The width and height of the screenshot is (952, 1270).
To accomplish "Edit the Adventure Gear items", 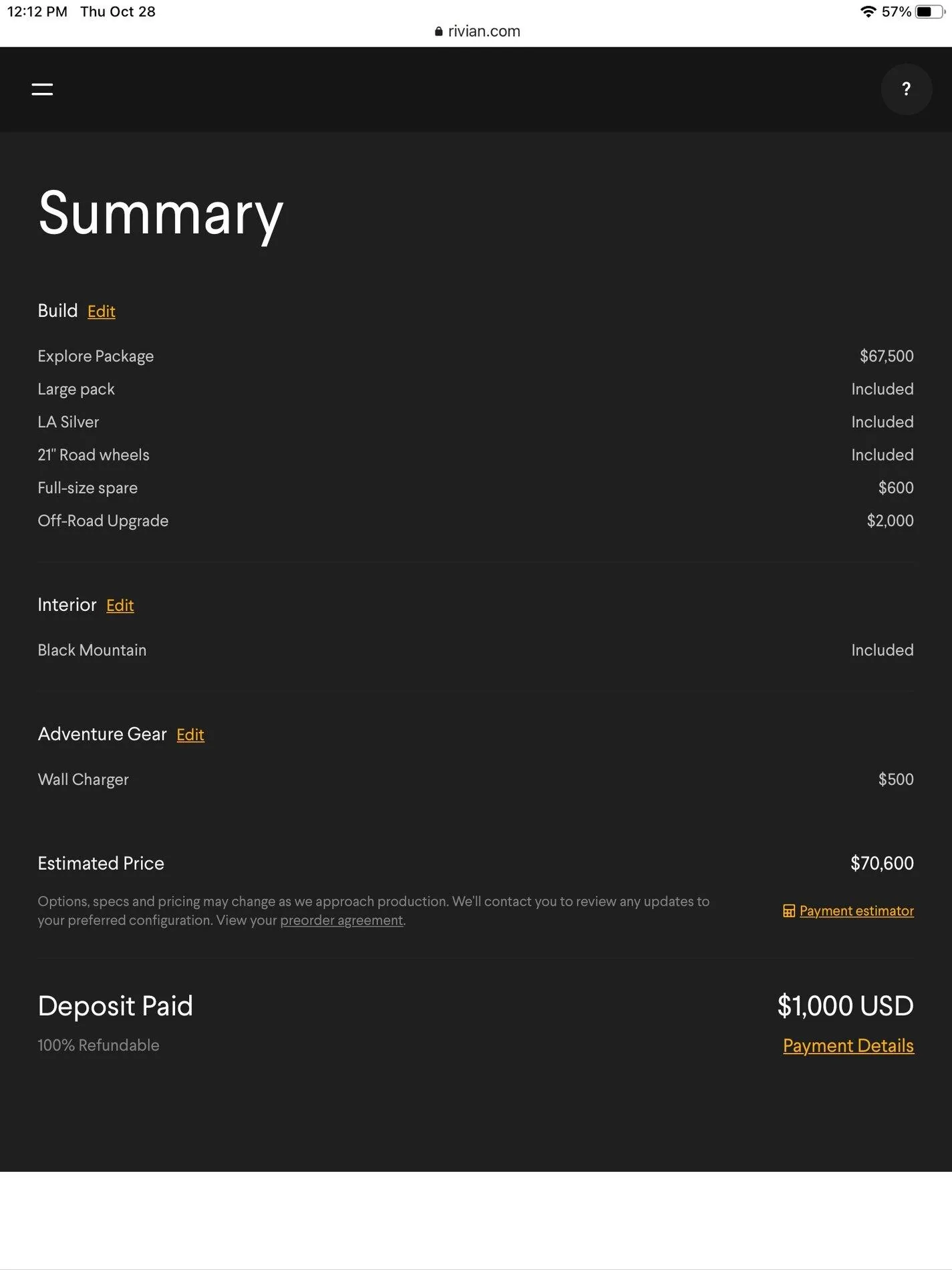I will [190, 735].
